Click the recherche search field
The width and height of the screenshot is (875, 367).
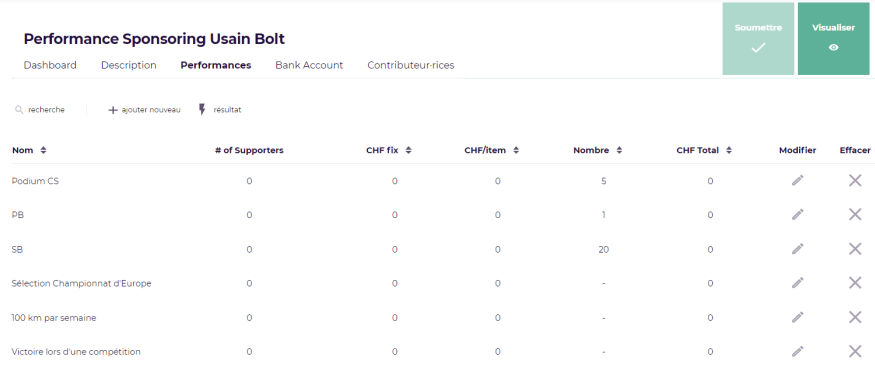46,110
